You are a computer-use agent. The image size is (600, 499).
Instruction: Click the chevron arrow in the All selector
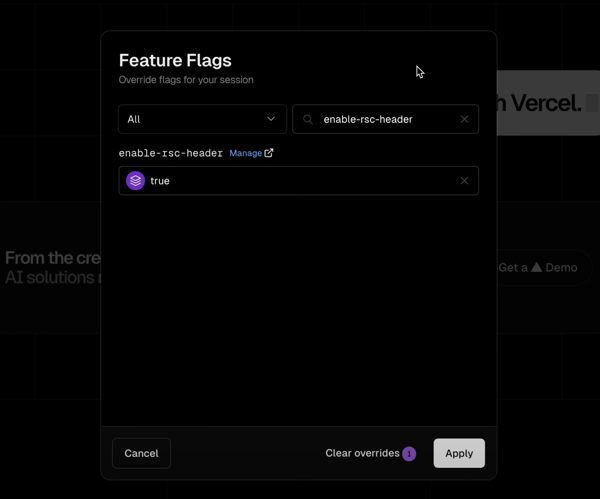[271, 119]
